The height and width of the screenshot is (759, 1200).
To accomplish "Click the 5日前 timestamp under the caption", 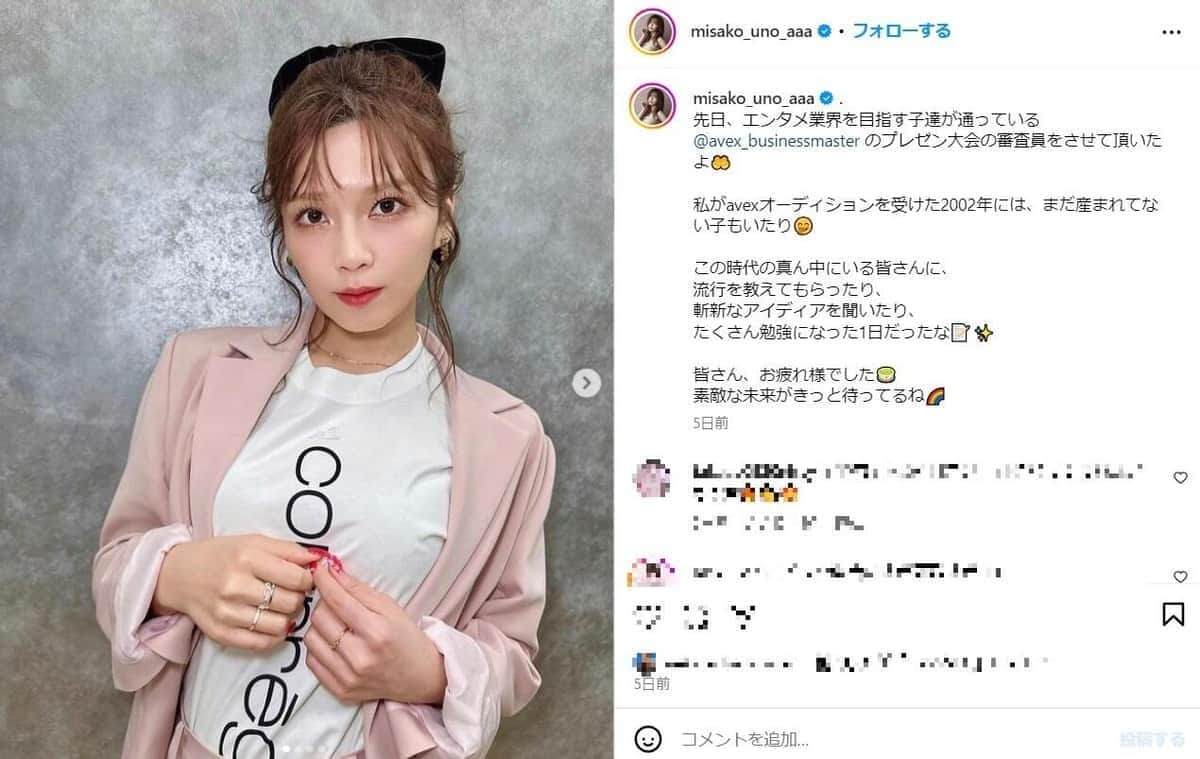I will point(710,423).
